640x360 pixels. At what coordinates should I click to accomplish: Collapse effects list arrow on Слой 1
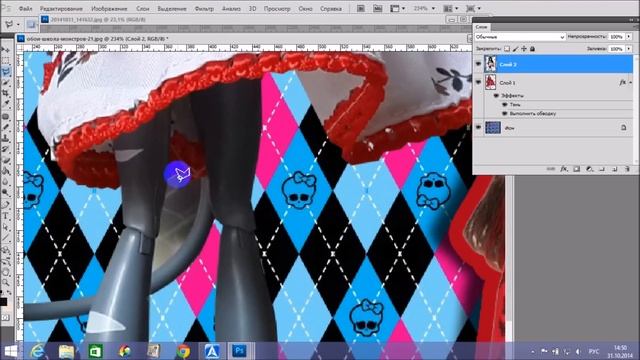(631, 82)
